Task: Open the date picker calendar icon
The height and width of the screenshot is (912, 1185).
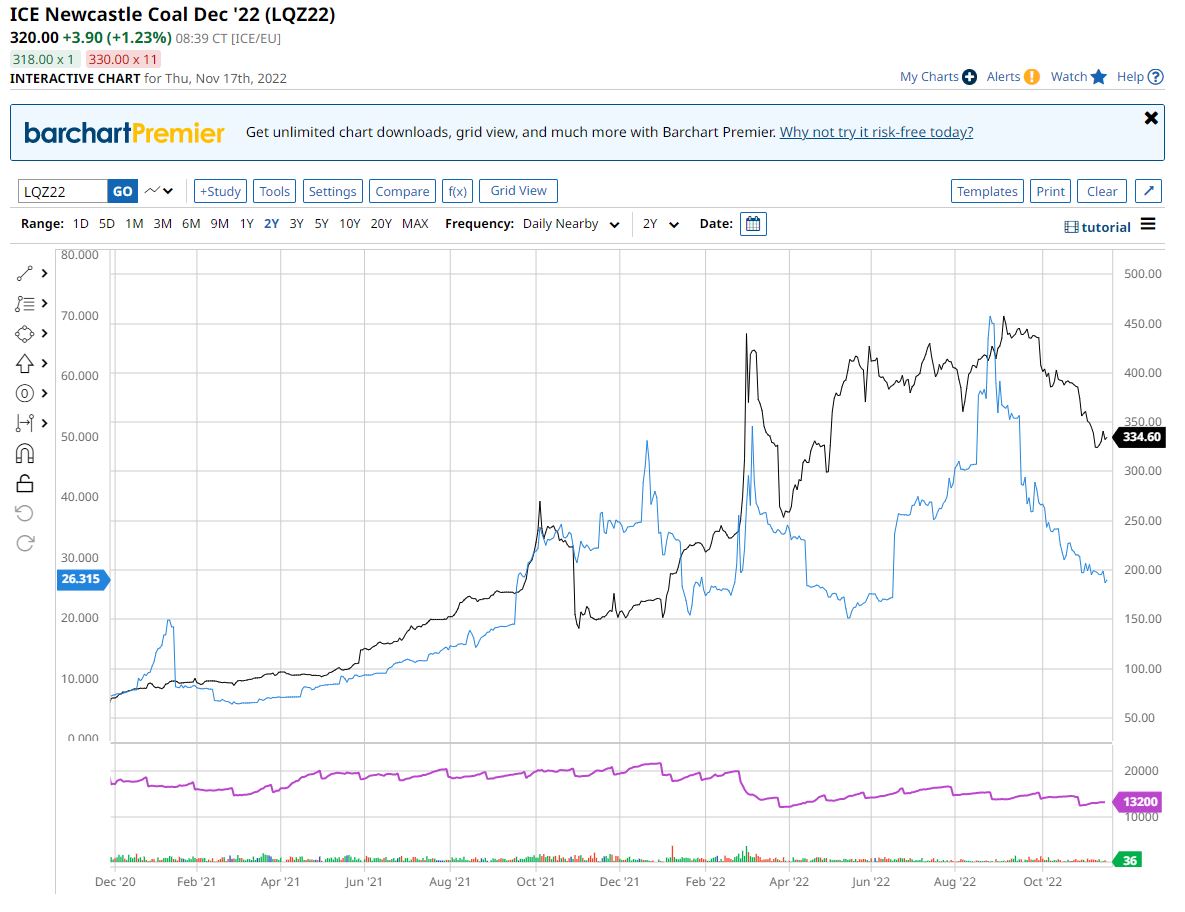Action: (753, 224)
